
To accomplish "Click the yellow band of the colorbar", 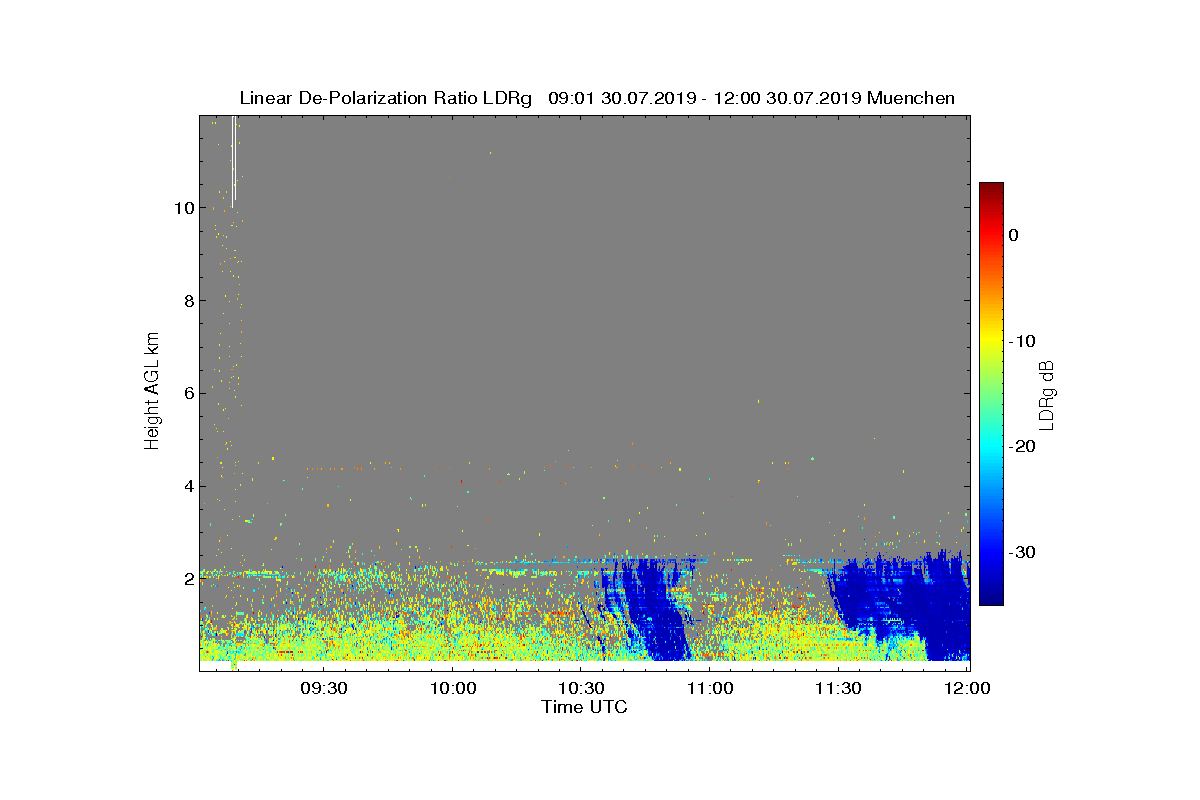I will [991, 340].
